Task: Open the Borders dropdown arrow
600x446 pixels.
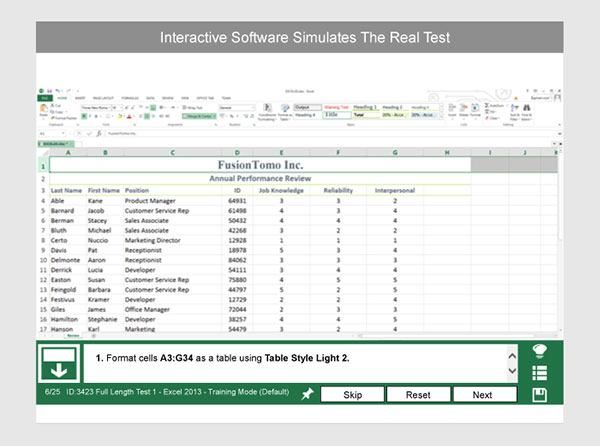Action: [x=112, y=116]
